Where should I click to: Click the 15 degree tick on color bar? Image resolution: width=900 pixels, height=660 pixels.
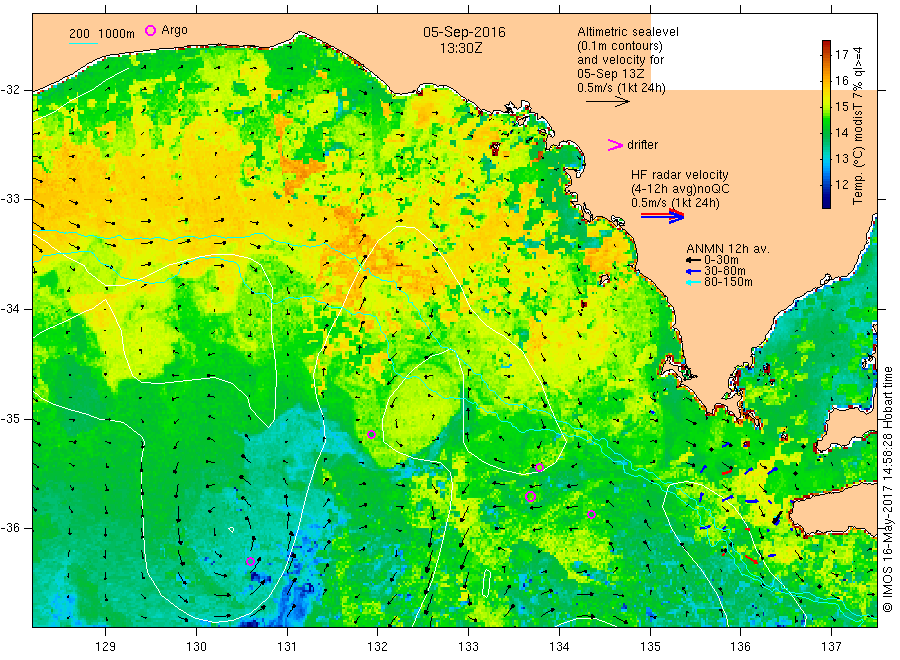pyautogui.click(x=841, y=107)
